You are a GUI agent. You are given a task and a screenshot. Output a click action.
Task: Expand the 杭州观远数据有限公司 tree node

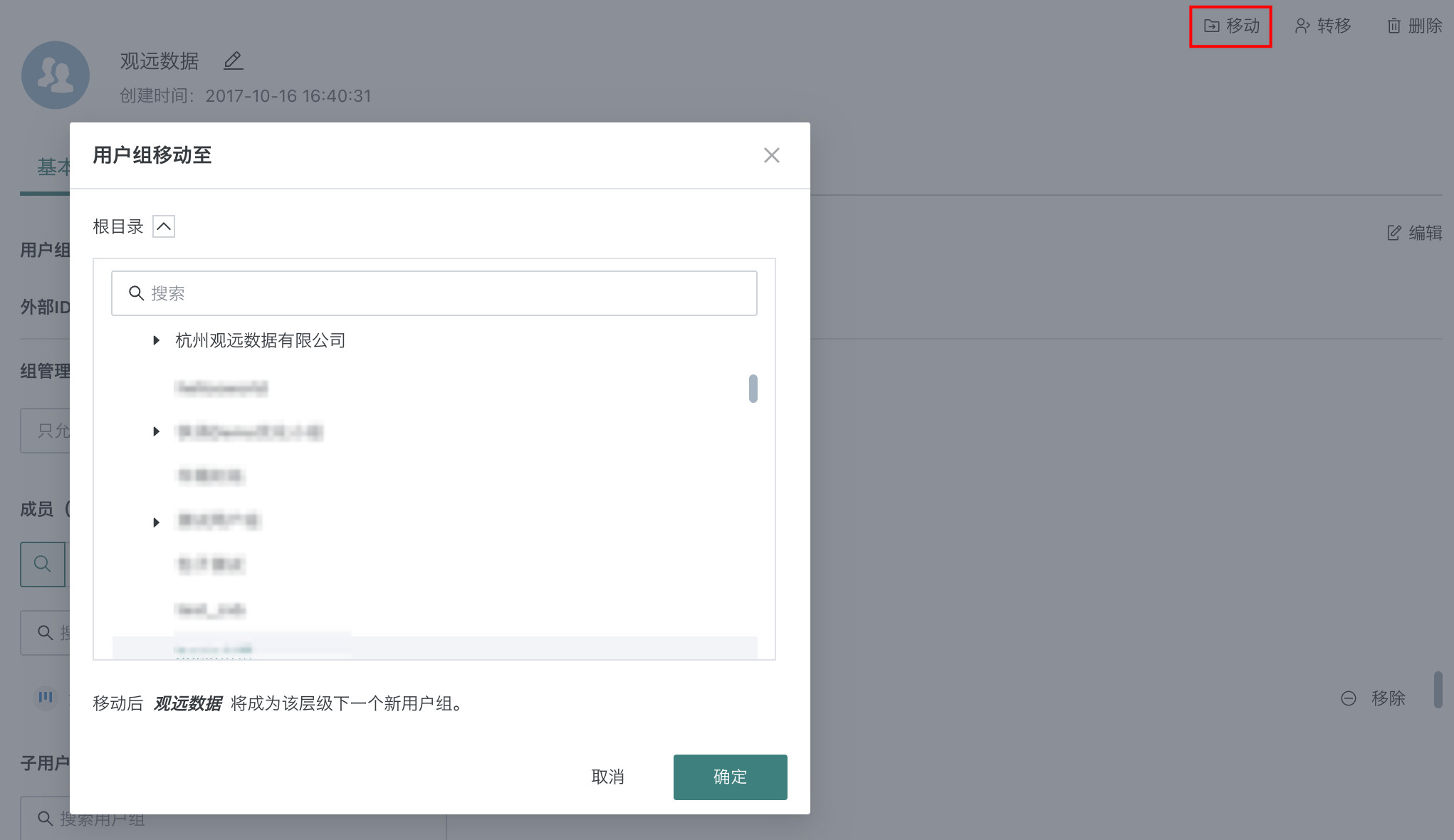156,340
